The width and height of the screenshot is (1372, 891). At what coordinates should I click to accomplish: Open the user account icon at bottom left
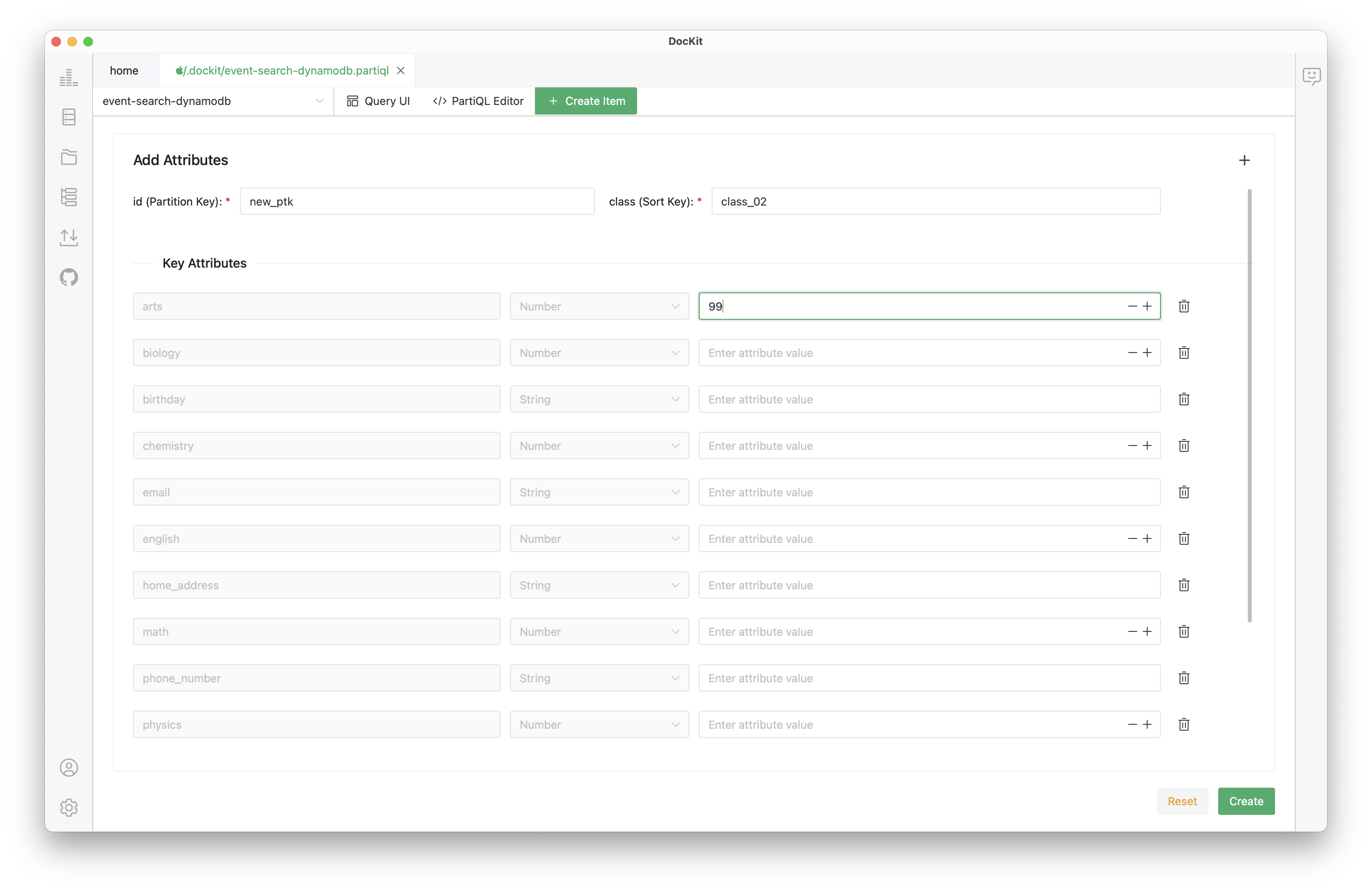tap(69, 768)
